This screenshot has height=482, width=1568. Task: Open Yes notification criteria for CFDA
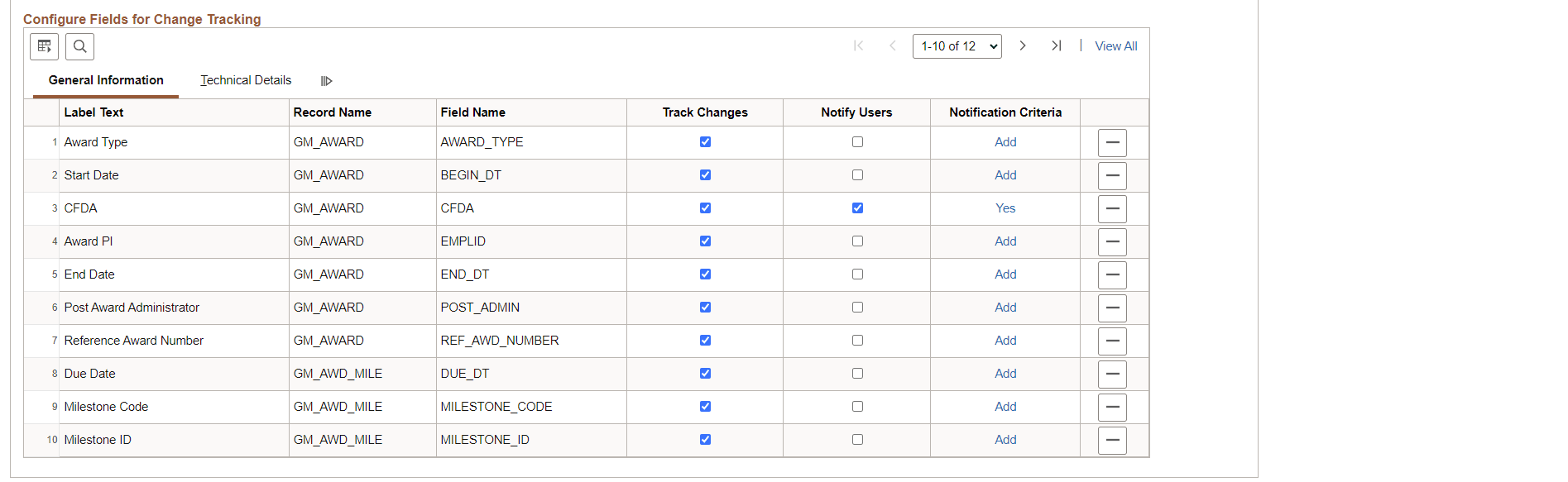click(1005, 208)
